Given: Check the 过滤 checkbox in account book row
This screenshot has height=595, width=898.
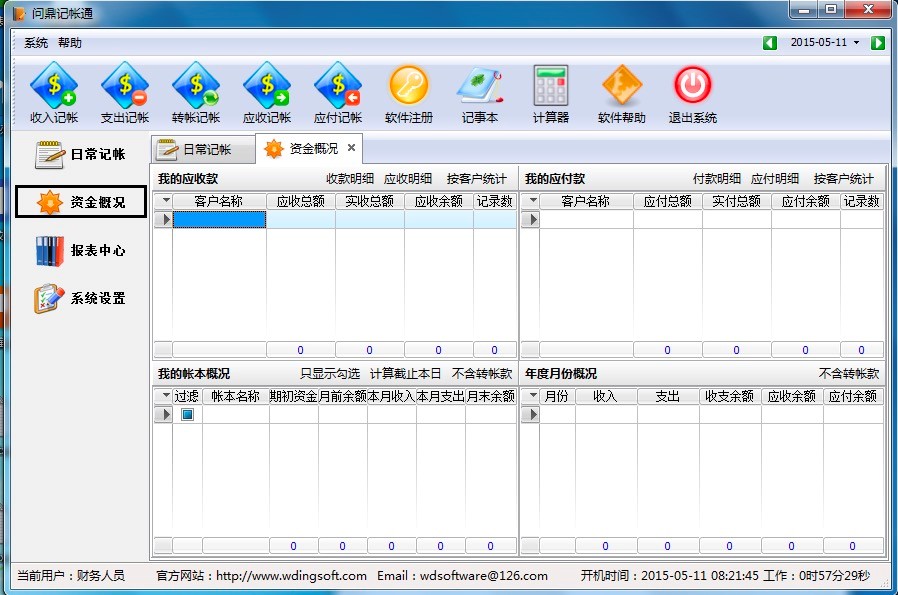Looking at the screenshot, I should (x=187, y=414).
